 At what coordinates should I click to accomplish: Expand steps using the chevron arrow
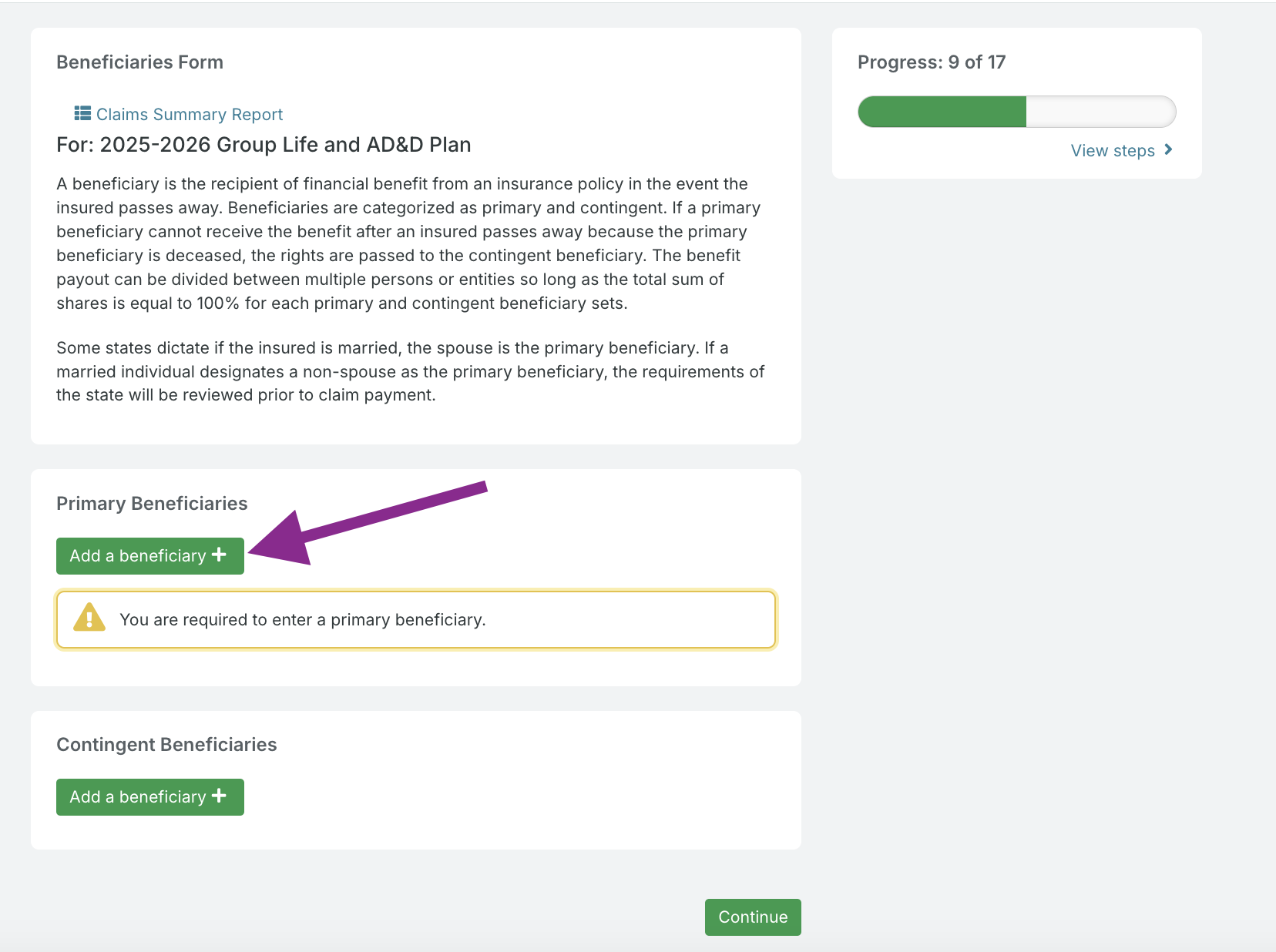pos(1168,149)
